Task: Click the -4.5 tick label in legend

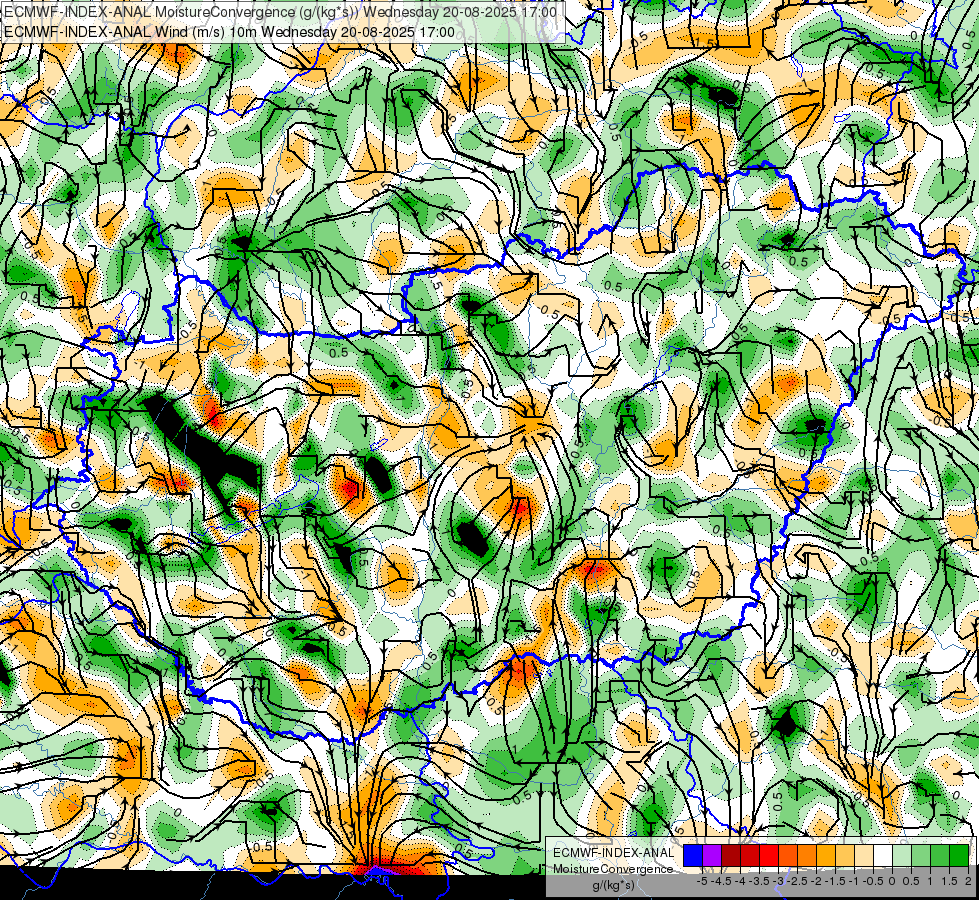Action: tap(721, 881)
